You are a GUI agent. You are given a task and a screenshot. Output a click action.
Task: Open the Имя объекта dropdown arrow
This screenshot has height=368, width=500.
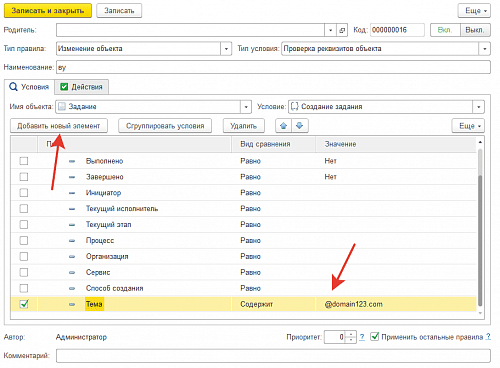[246, 107]
